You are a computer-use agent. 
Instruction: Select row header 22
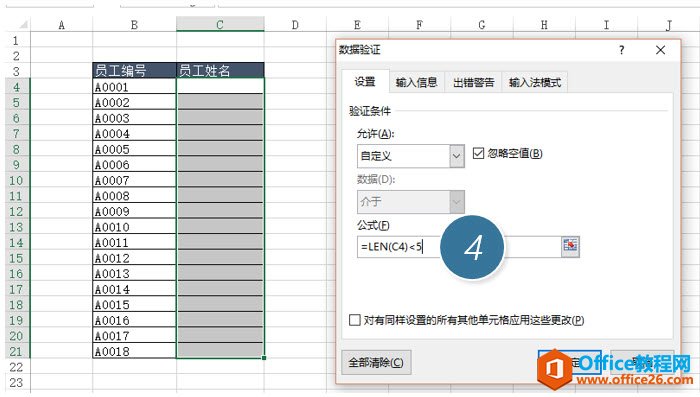16,367
